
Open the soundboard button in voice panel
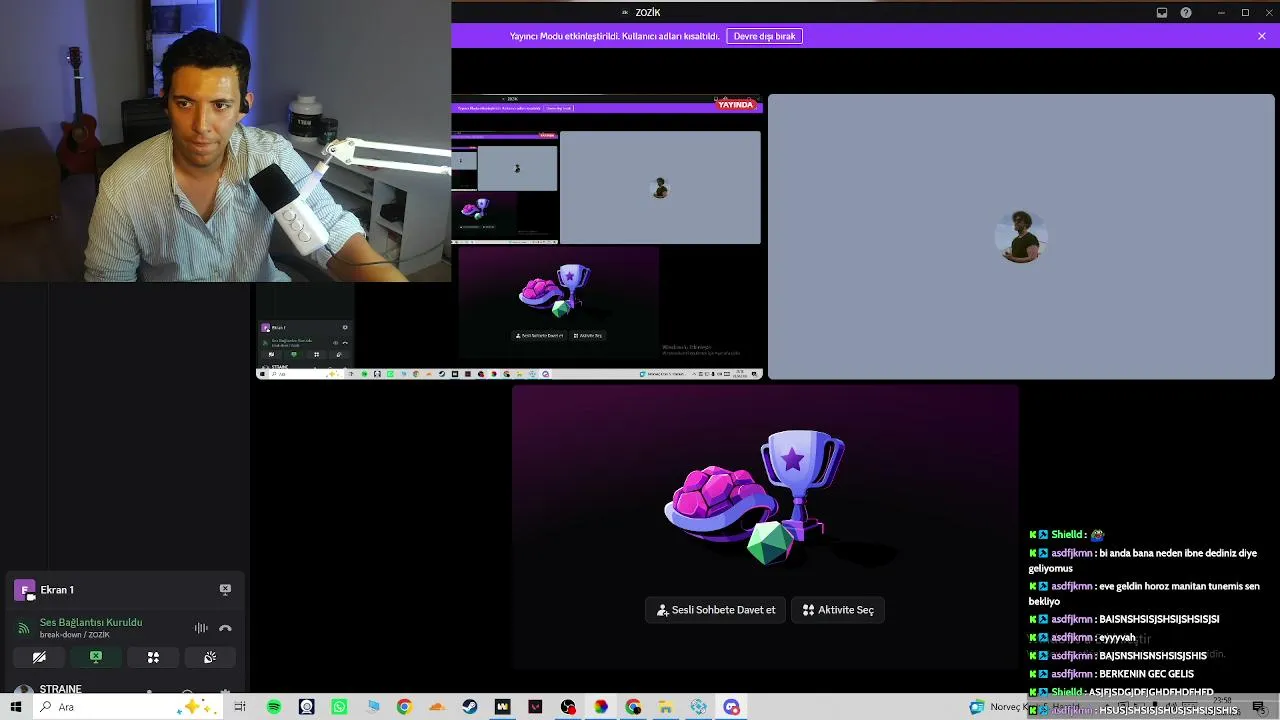(x=210, y=657)
